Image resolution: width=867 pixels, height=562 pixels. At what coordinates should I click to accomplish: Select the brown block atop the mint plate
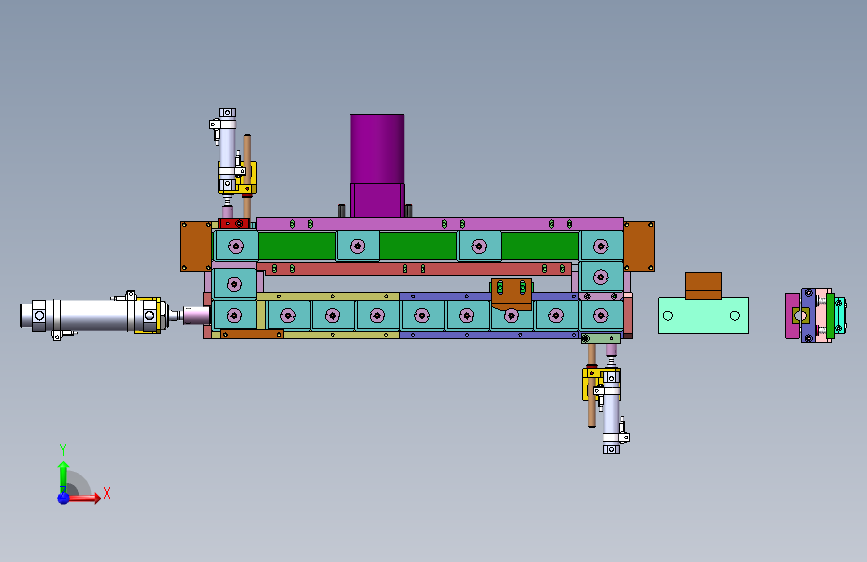click(x=703, y=285)
